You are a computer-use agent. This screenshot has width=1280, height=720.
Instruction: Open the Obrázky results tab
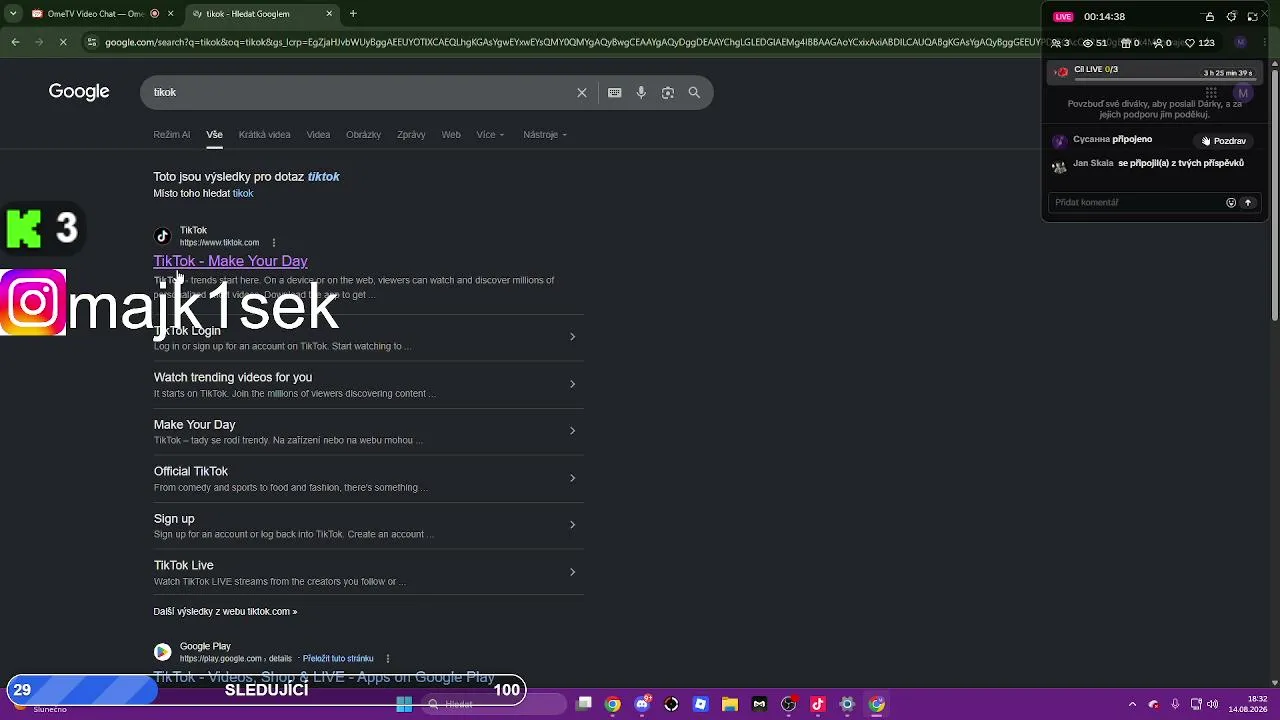(363, 135)
